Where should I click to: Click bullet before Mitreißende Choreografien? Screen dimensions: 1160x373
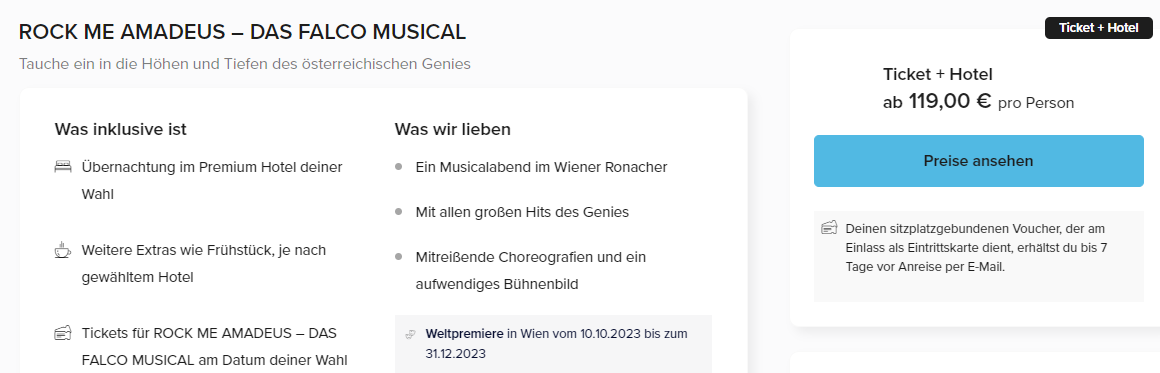pos(399,257)
